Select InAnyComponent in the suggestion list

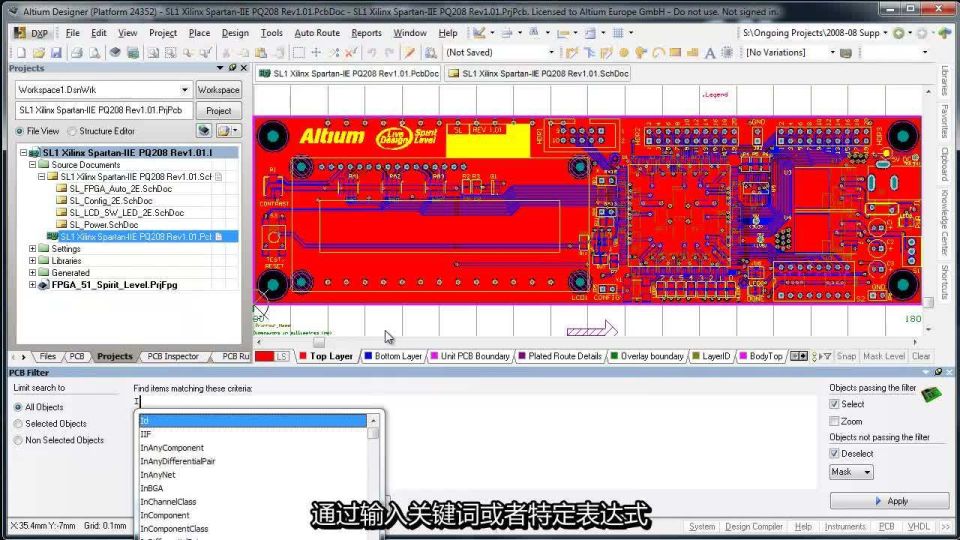point(172,448)
